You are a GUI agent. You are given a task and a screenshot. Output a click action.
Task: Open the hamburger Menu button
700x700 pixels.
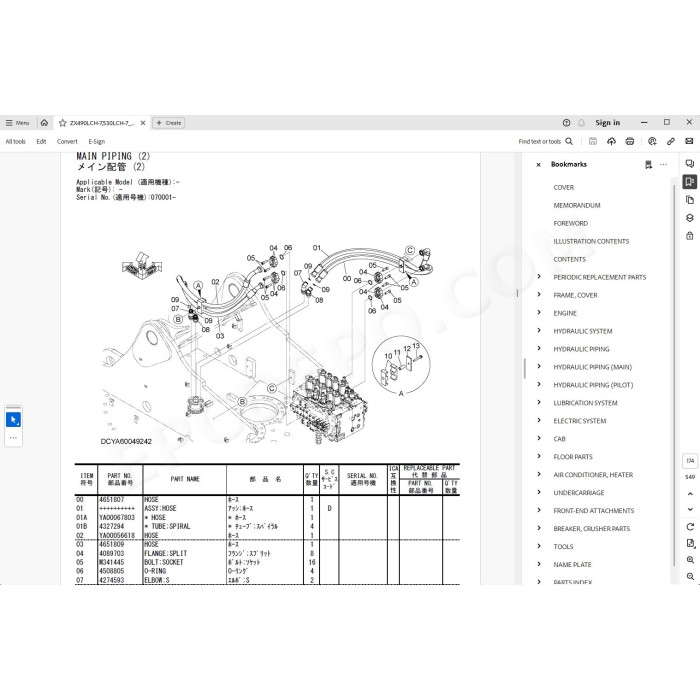coord(17,123)
